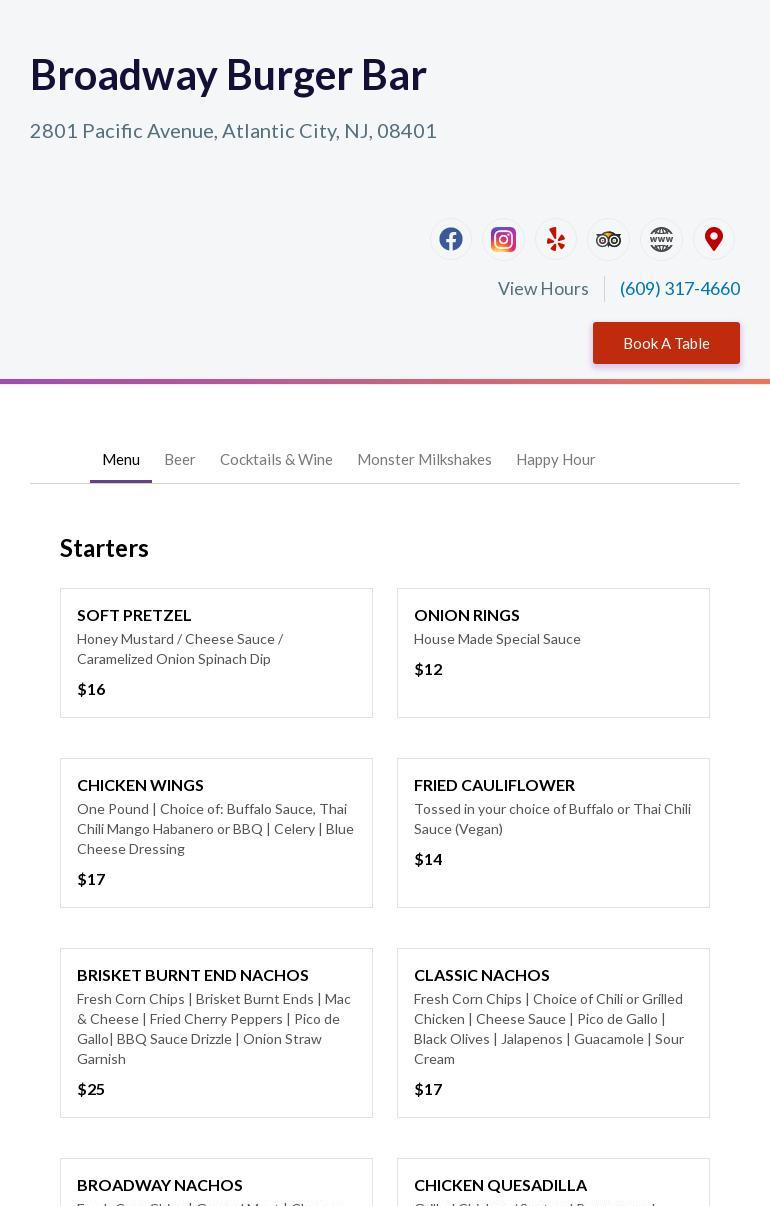Image resolution: width=770 pixels, height=1206 pixels.
Task: Open the Facebook page icon
Action: [x=451, y=240]
